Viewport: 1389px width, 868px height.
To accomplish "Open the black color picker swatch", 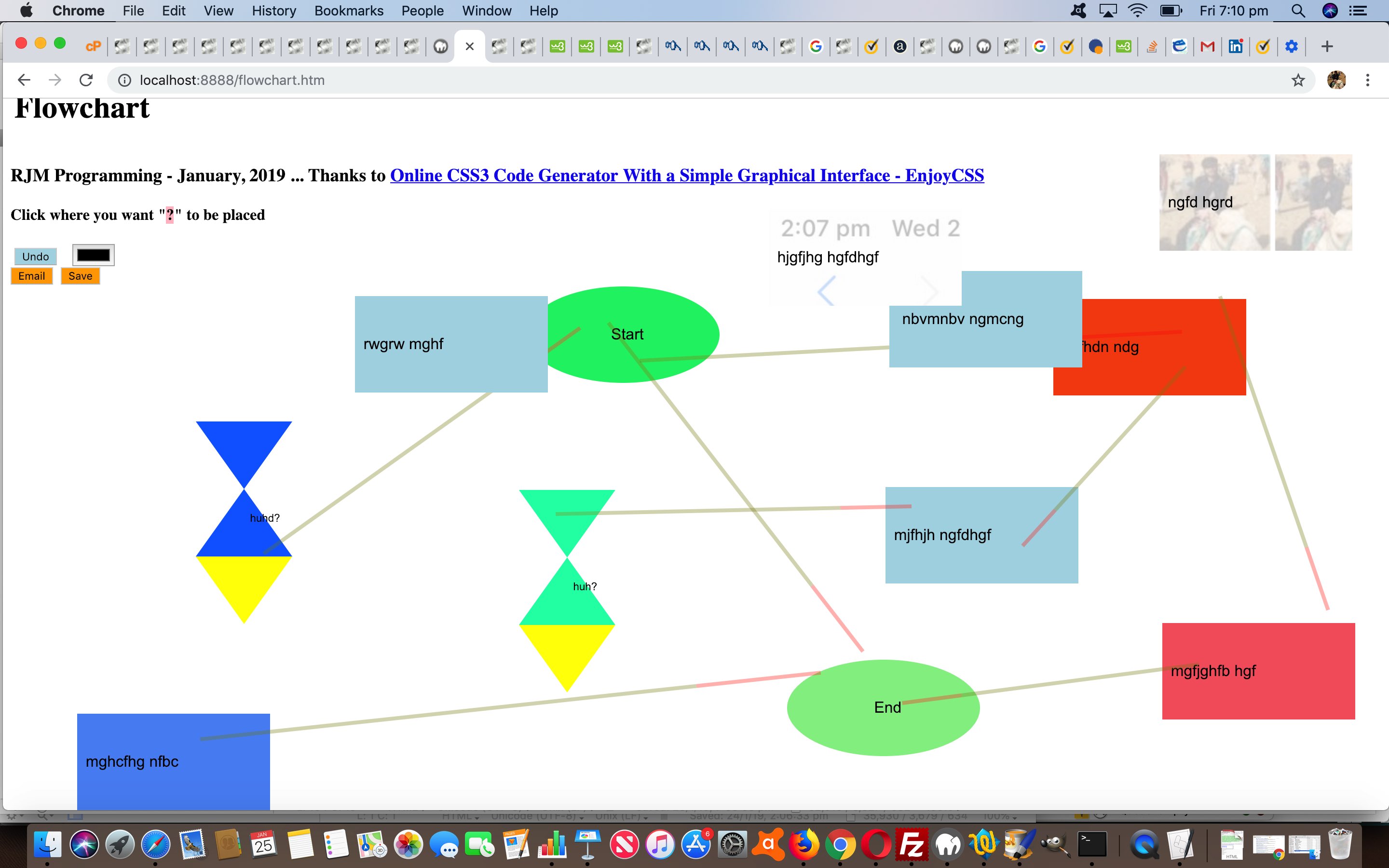I will 94,255.
